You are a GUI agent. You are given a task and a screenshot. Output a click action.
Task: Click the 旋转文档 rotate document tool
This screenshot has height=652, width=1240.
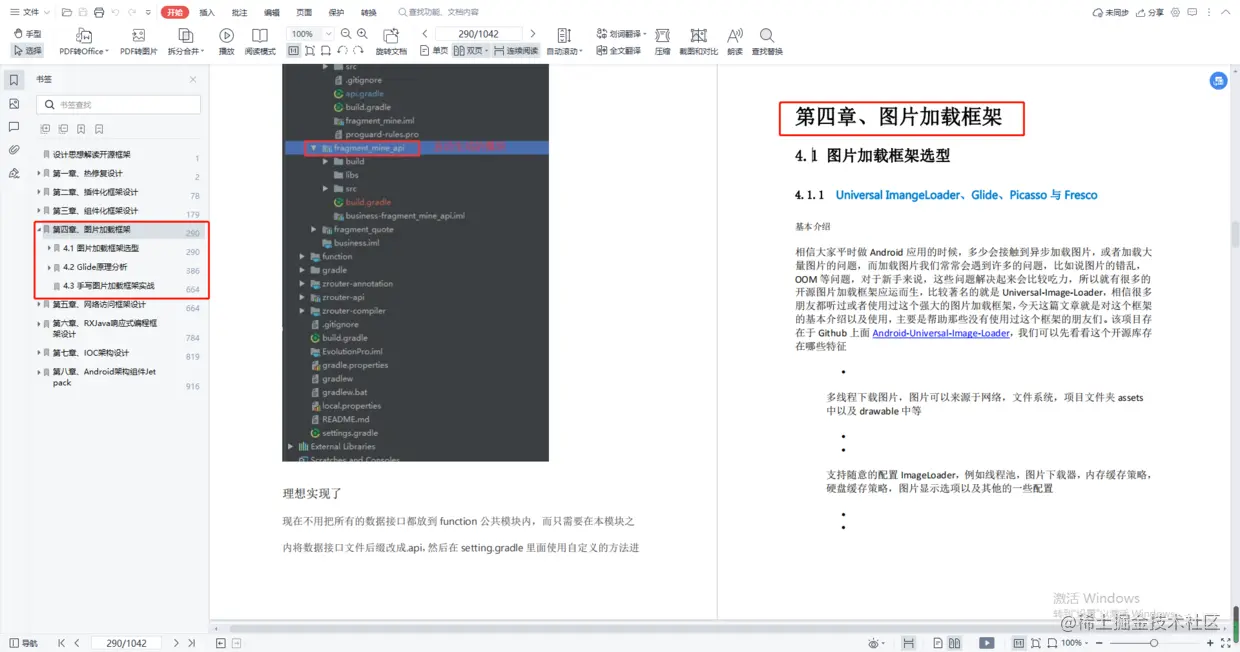391,42
